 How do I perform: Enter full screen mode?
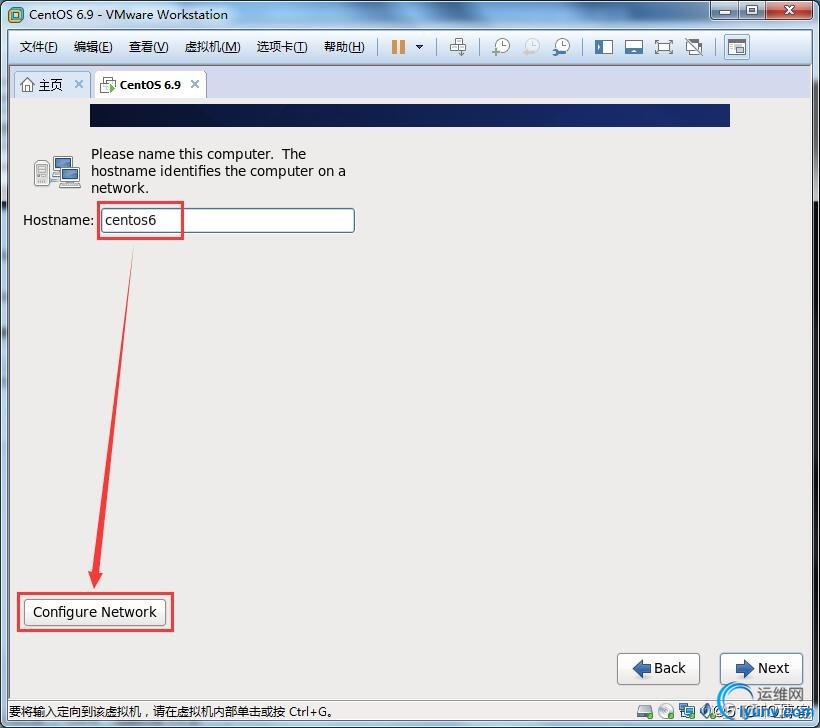664,47
